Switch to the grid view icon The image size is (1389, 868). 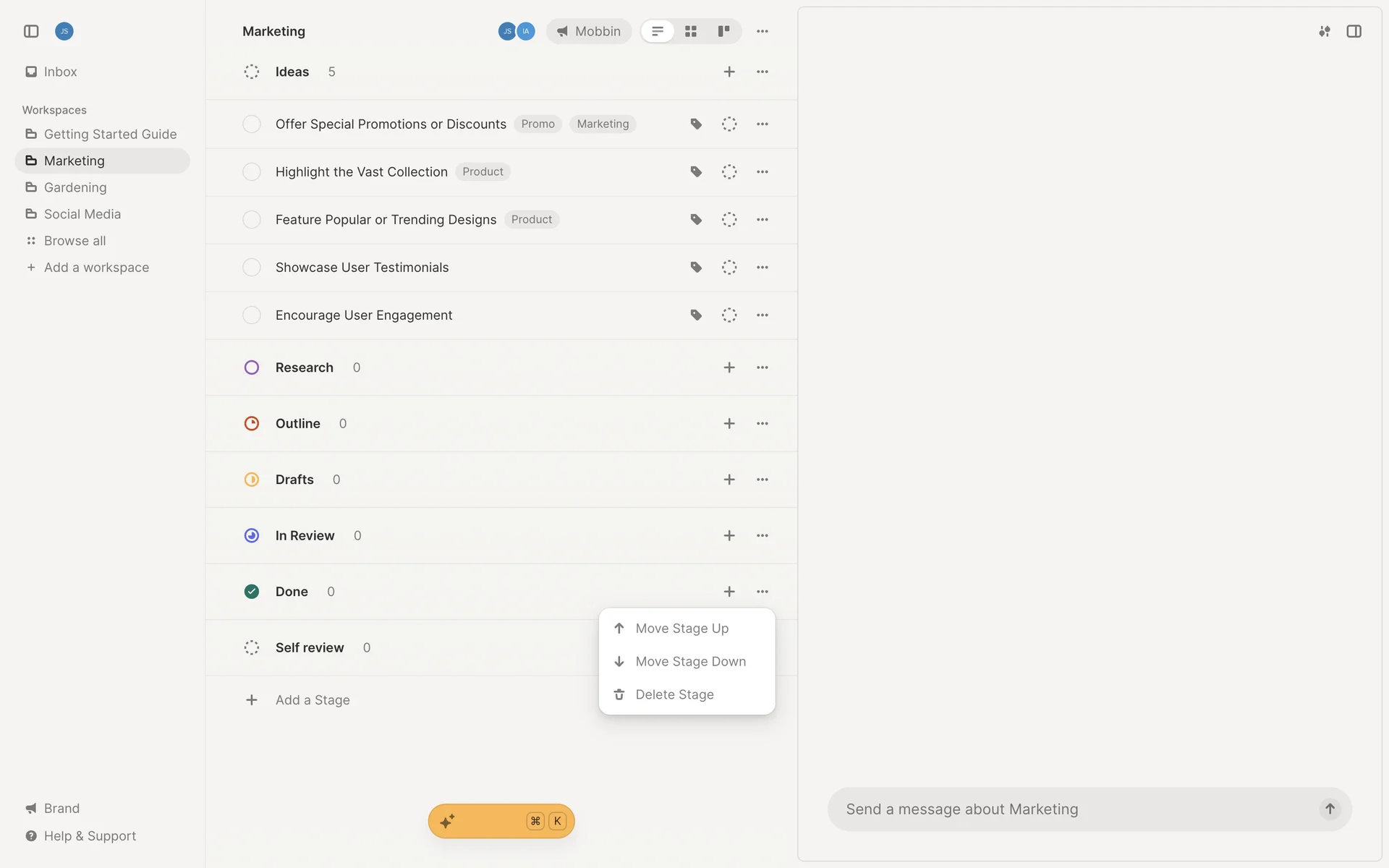691,31
